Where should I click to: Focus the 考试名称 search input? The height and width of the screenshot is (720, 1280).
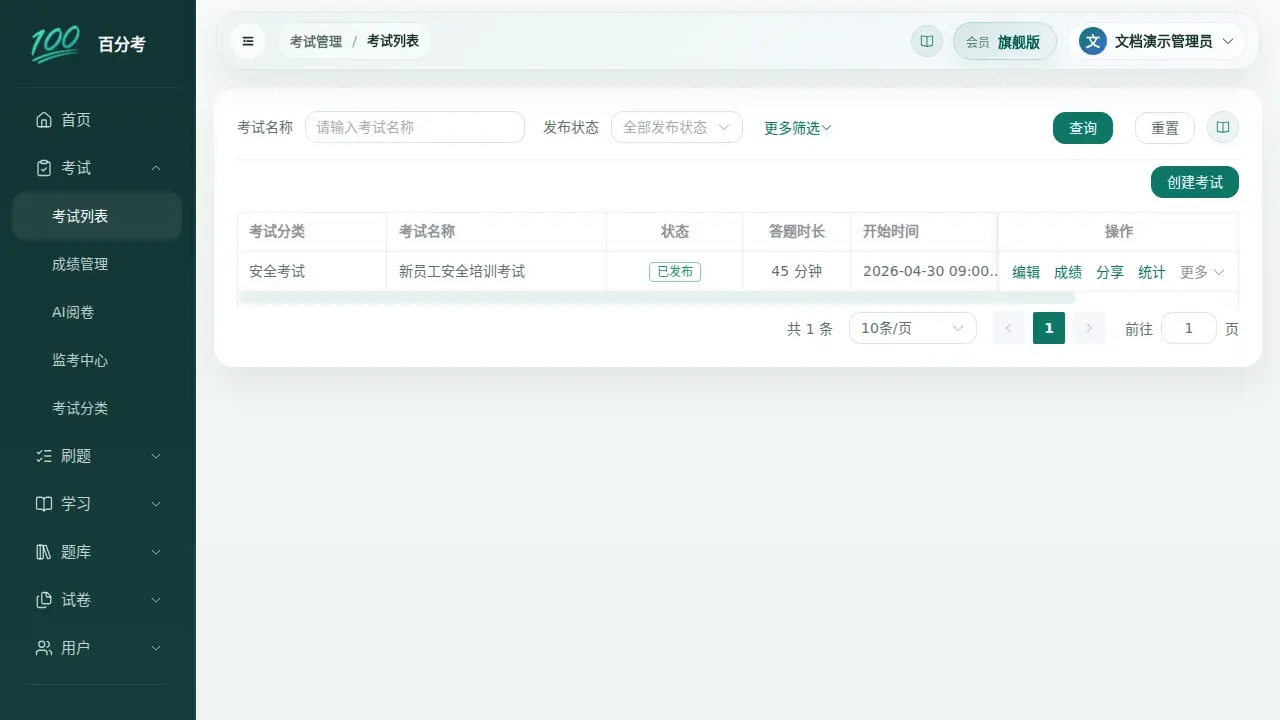[x=415, y=127]
